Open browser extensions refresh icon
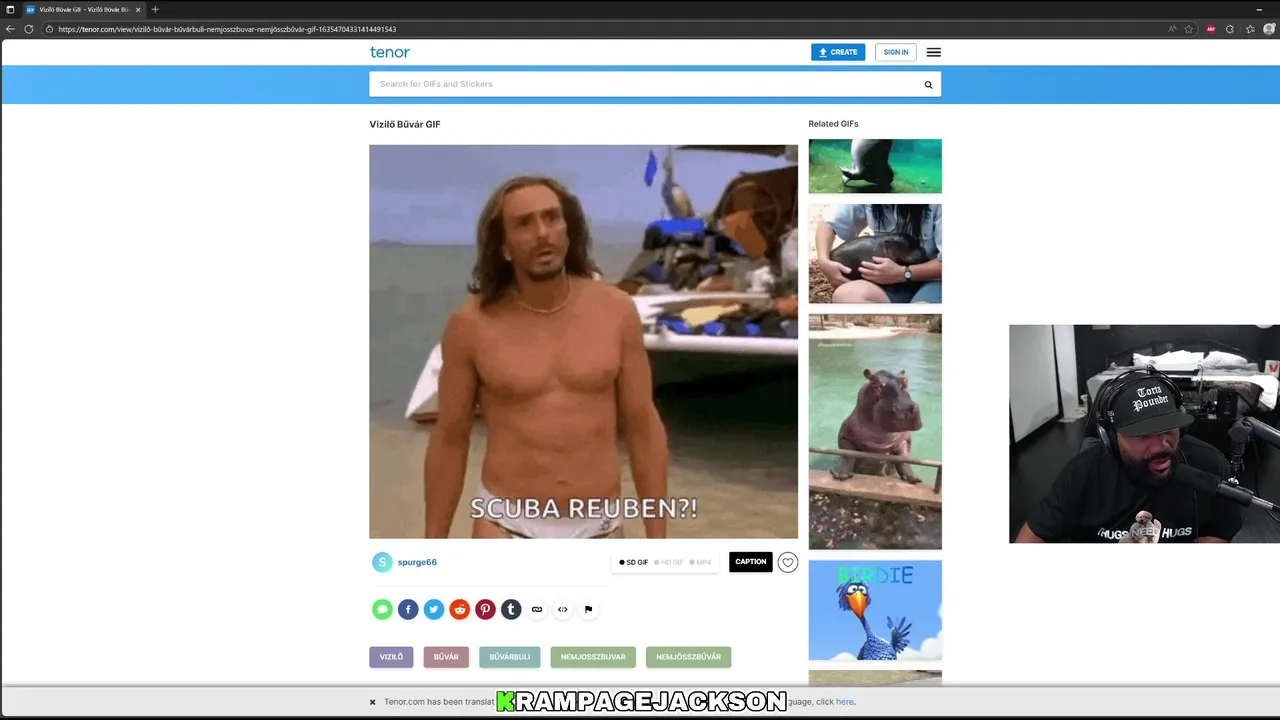The height and width of the screenshot is (720, 1280). click(1230, 29)
